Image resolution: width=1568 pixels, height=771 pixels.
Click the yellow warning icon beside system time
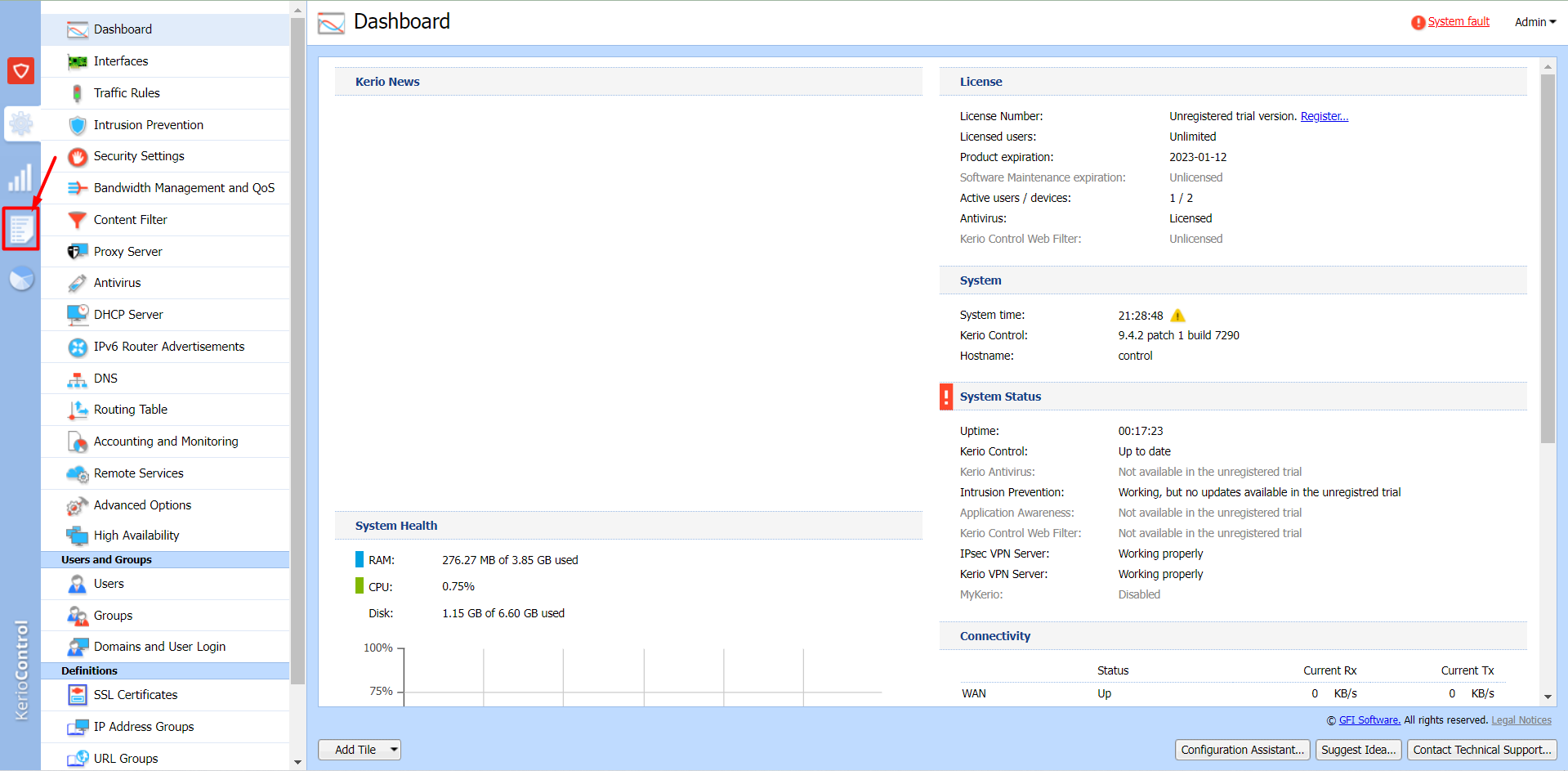(1177, 316)
